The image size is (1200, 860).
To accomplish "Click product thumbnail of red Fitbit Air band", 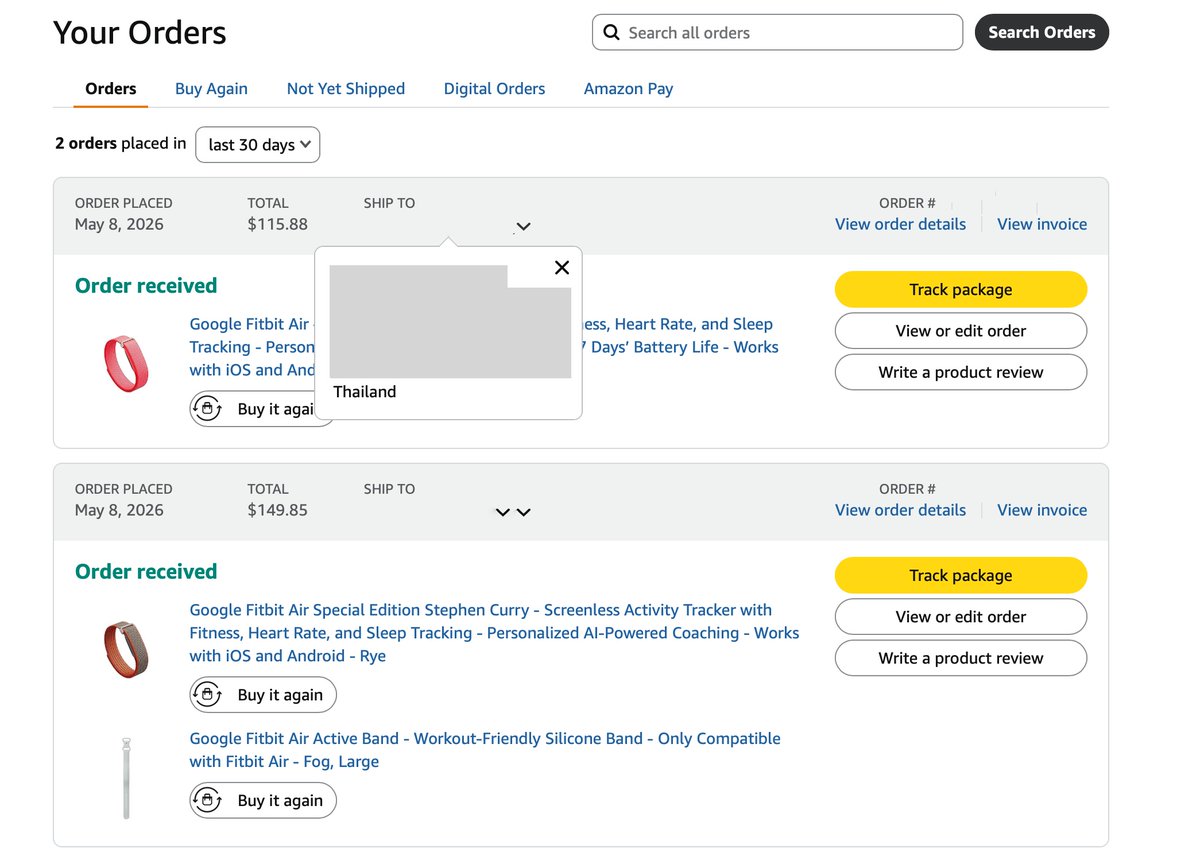I will click(x=125, y=364).
